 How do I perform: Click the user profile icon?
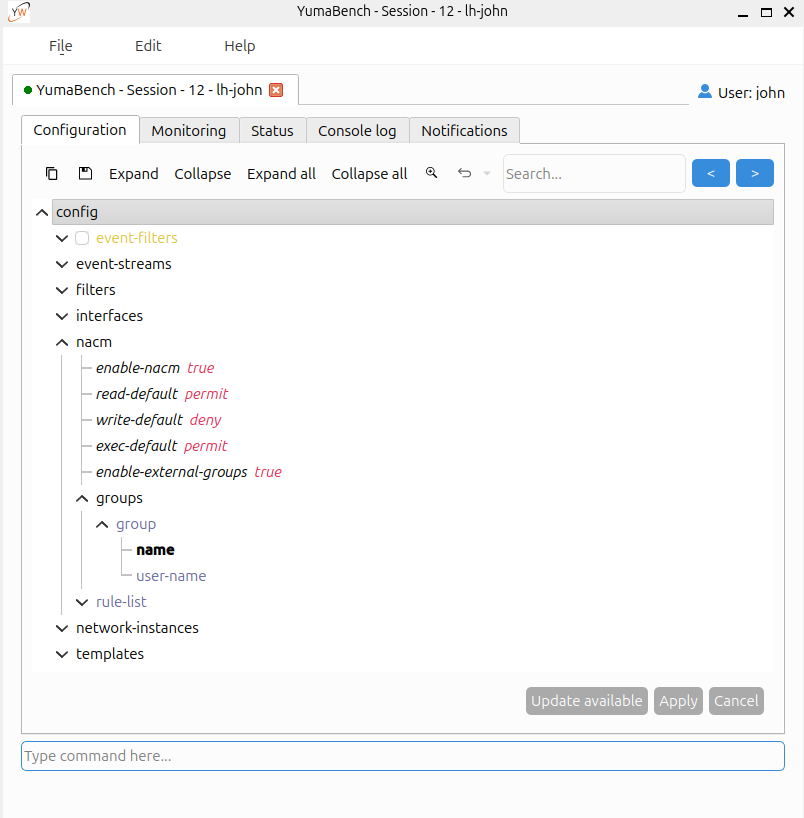[705, 92]
